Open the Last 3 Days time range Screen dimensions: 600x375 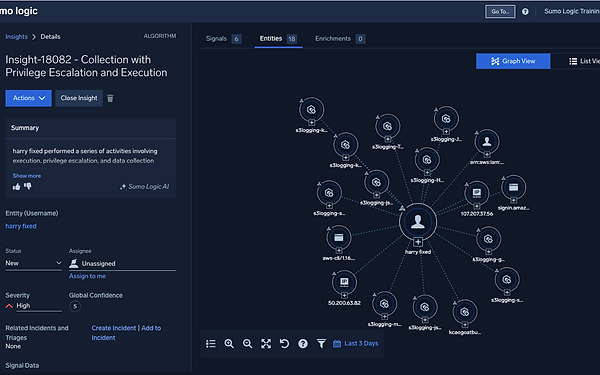point(355,344)
